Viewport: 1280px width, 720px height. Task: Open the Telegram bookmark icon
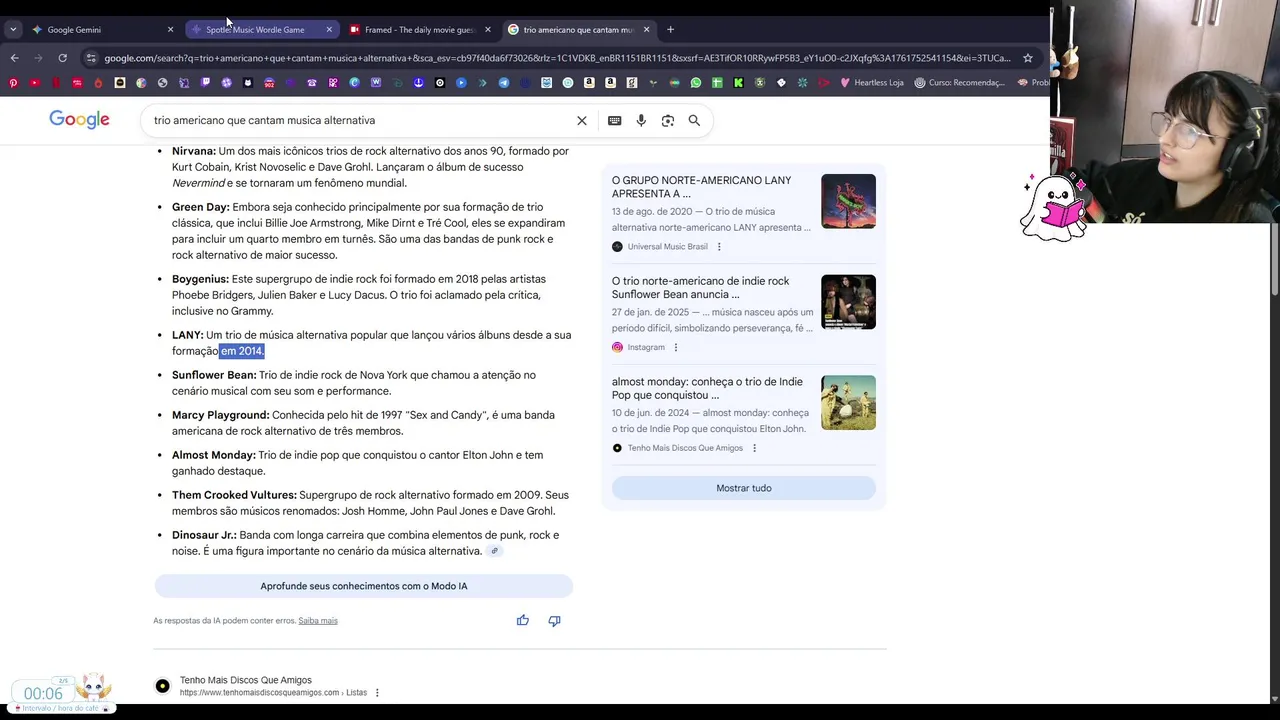[503, 83]
